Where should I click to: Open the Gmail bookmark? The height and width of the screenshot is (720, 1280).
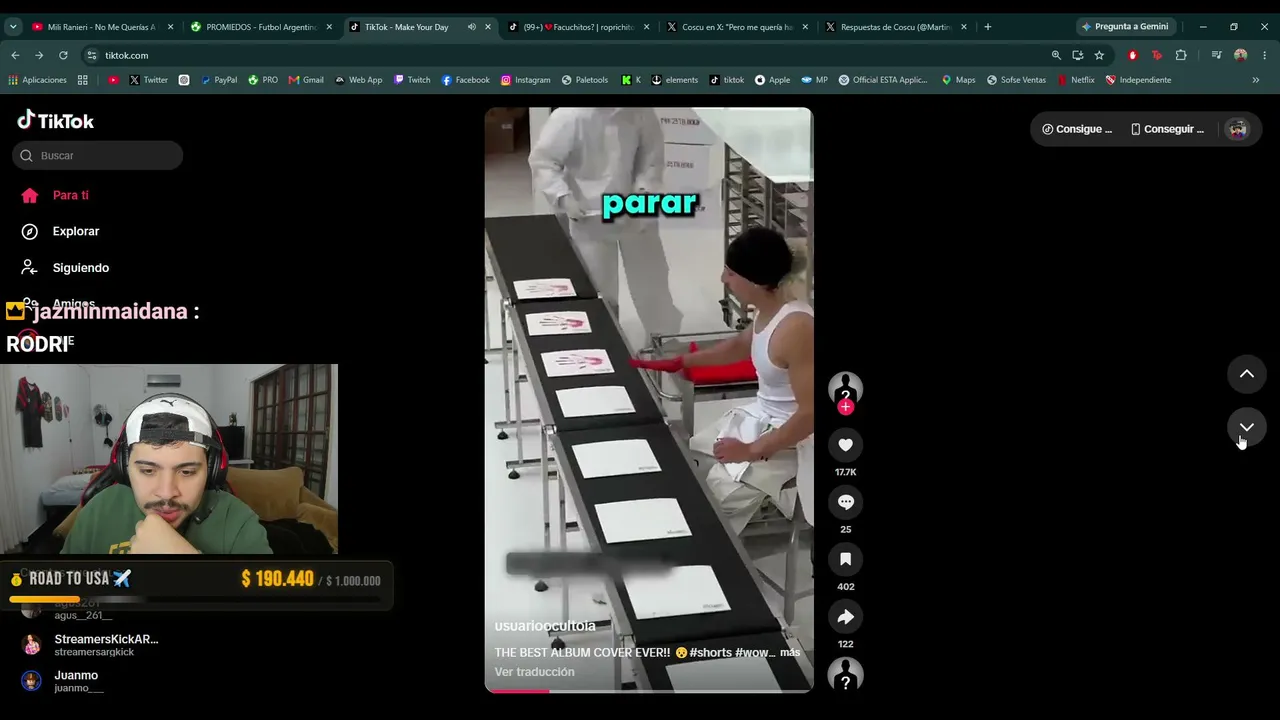pyautogui.click(x=306, y=80)
